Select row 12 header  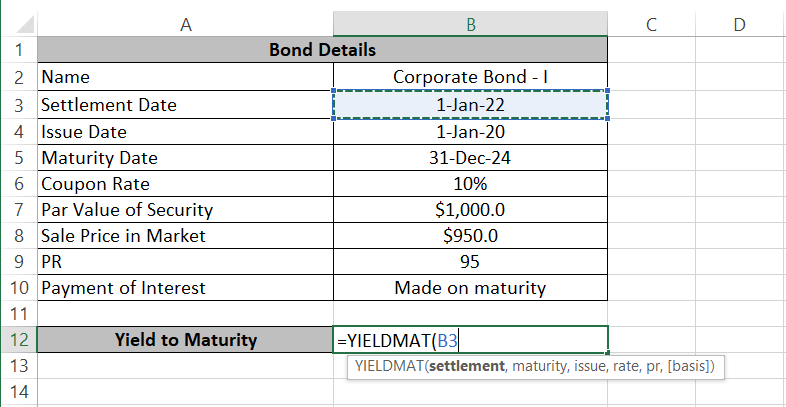point(18,340)
